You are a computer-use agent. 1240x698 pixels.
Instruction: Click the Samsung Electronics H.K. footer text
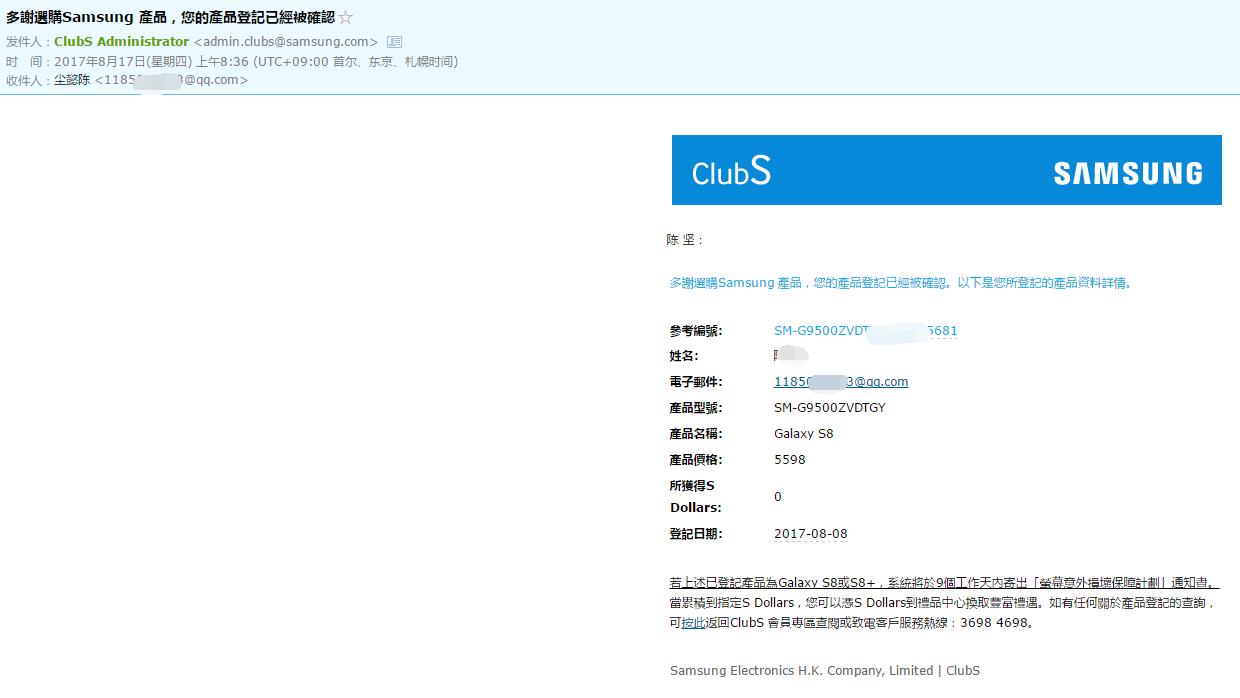(x=824, y=671)
